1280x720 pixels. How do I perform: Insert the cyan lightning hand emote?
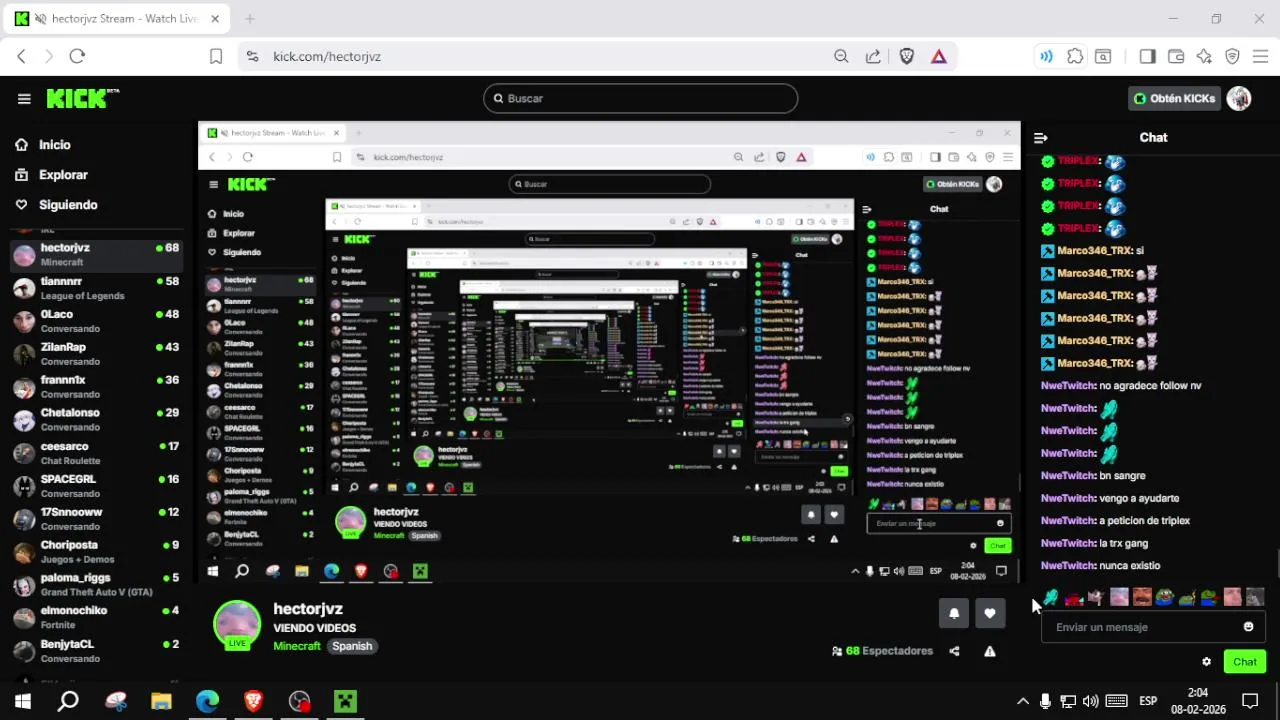[x=1050, y=598]
